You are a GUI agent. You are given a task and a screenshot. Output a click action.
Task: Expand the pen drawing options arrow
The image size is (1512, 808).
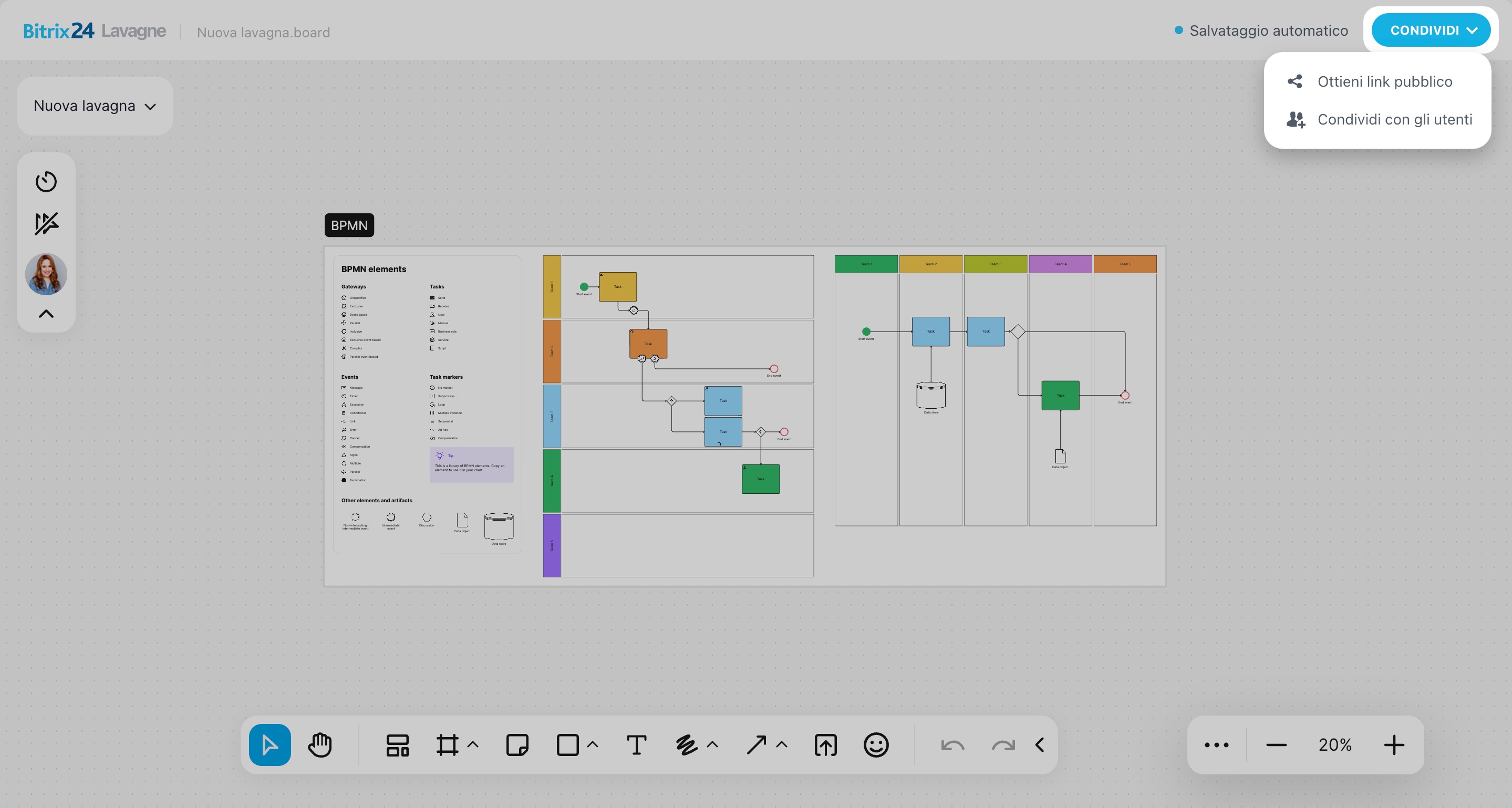[x=712, y=744]
